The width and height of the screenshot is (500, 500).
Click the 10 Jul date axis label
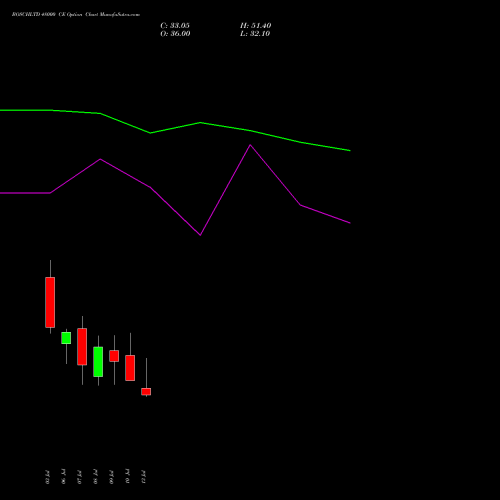[127, 477]
